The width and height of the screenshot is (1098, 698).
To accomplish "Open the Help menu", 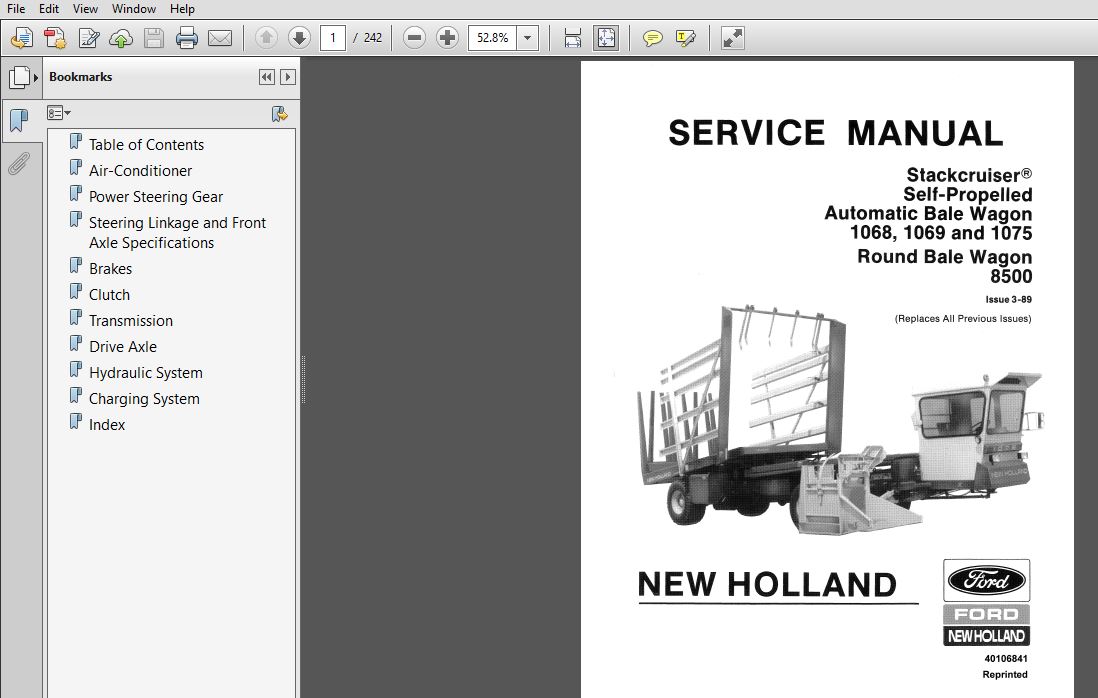I will point(182,8).
